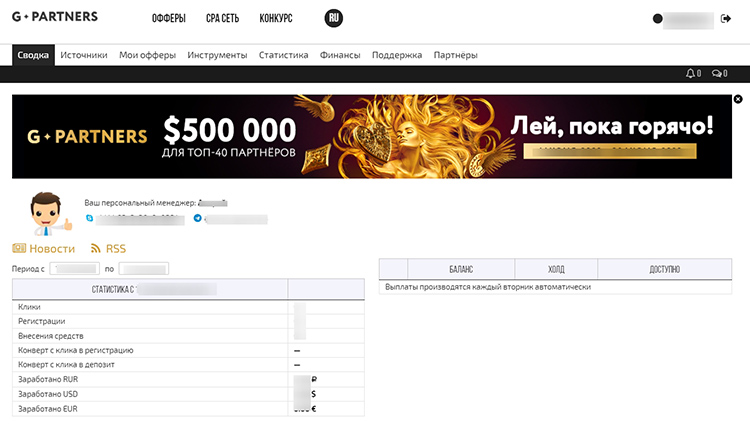Click the Заработано EUR row
Image resolution: width=750 pixels, height=428 pixels.
click(x=188, y=409)
